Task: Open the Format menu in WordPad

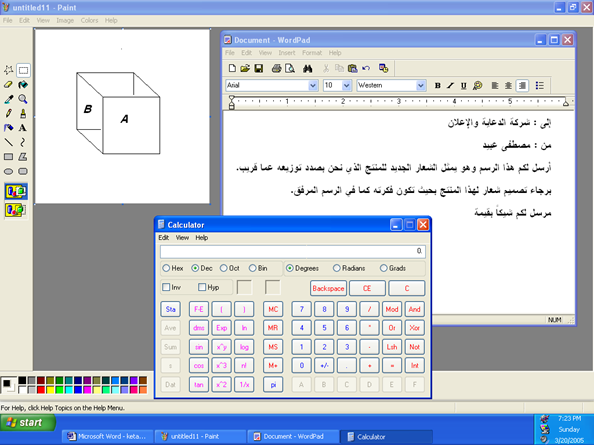Action: coord(312,53)
